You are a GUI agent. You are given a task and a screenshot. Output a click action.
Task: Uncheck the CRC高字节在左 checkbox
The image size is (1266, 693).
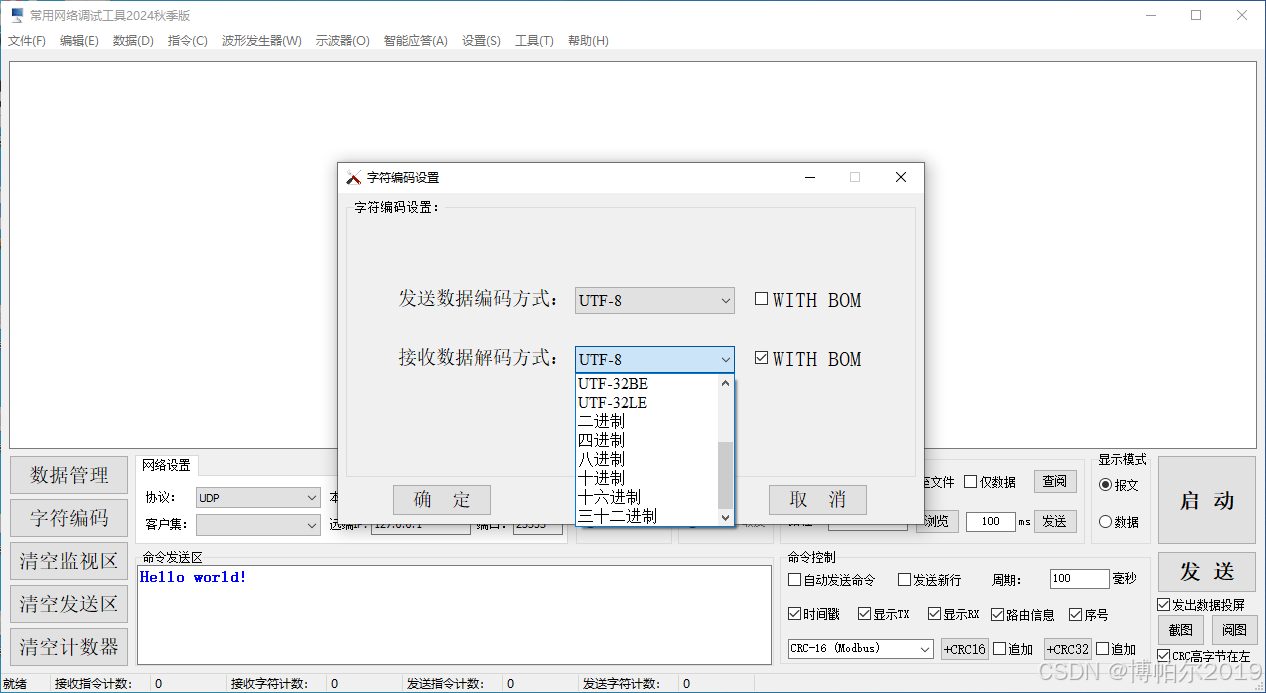[1164, 656]
